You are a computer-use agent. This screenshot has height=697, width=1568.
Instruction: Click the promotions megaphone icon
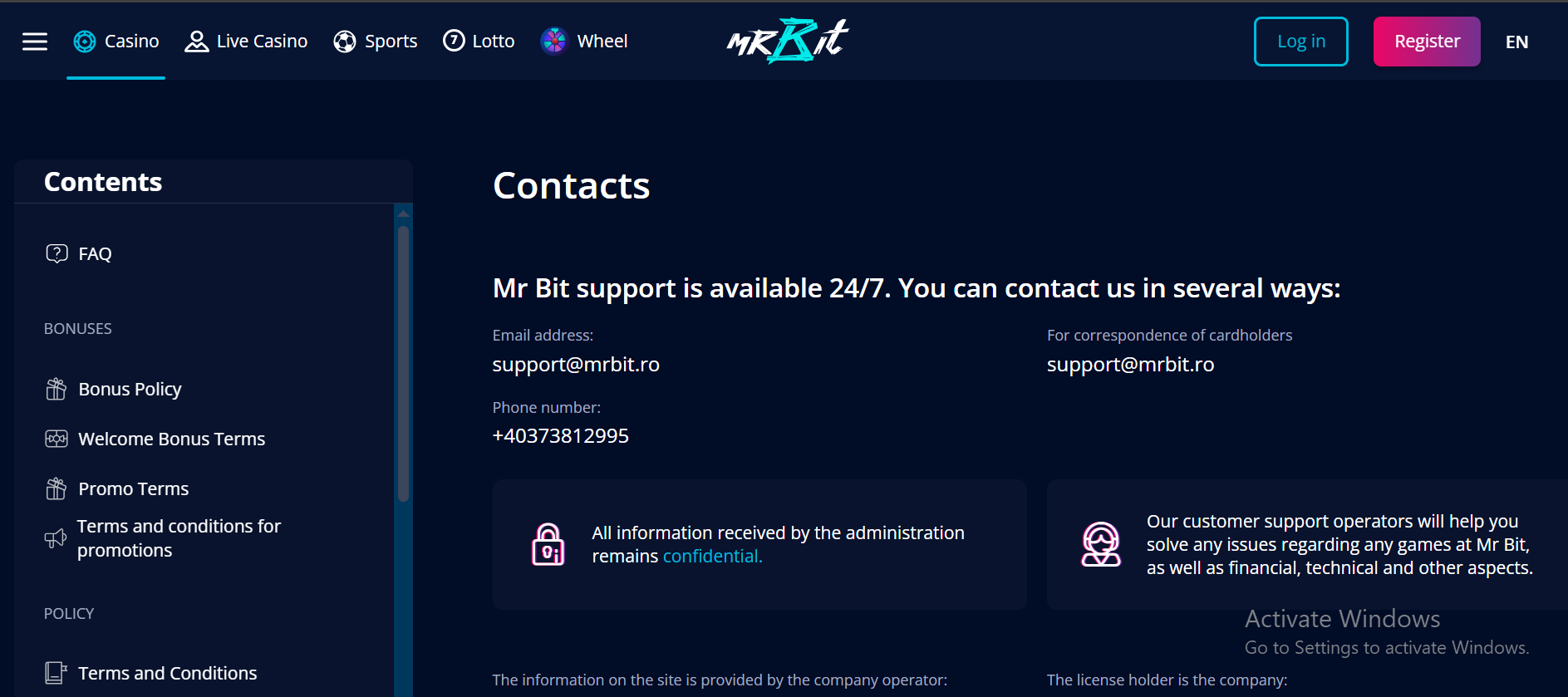point(56,538)
